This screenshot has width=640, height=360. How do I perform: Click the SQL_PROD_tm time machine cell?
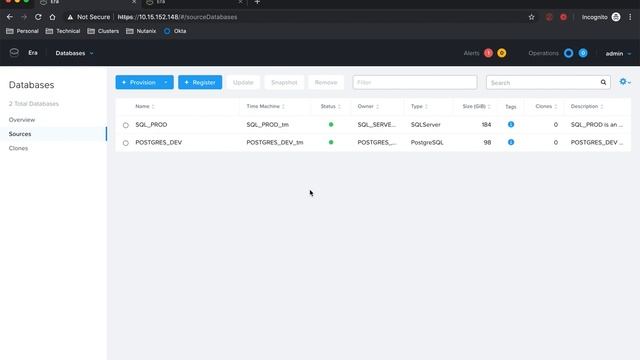268,124
